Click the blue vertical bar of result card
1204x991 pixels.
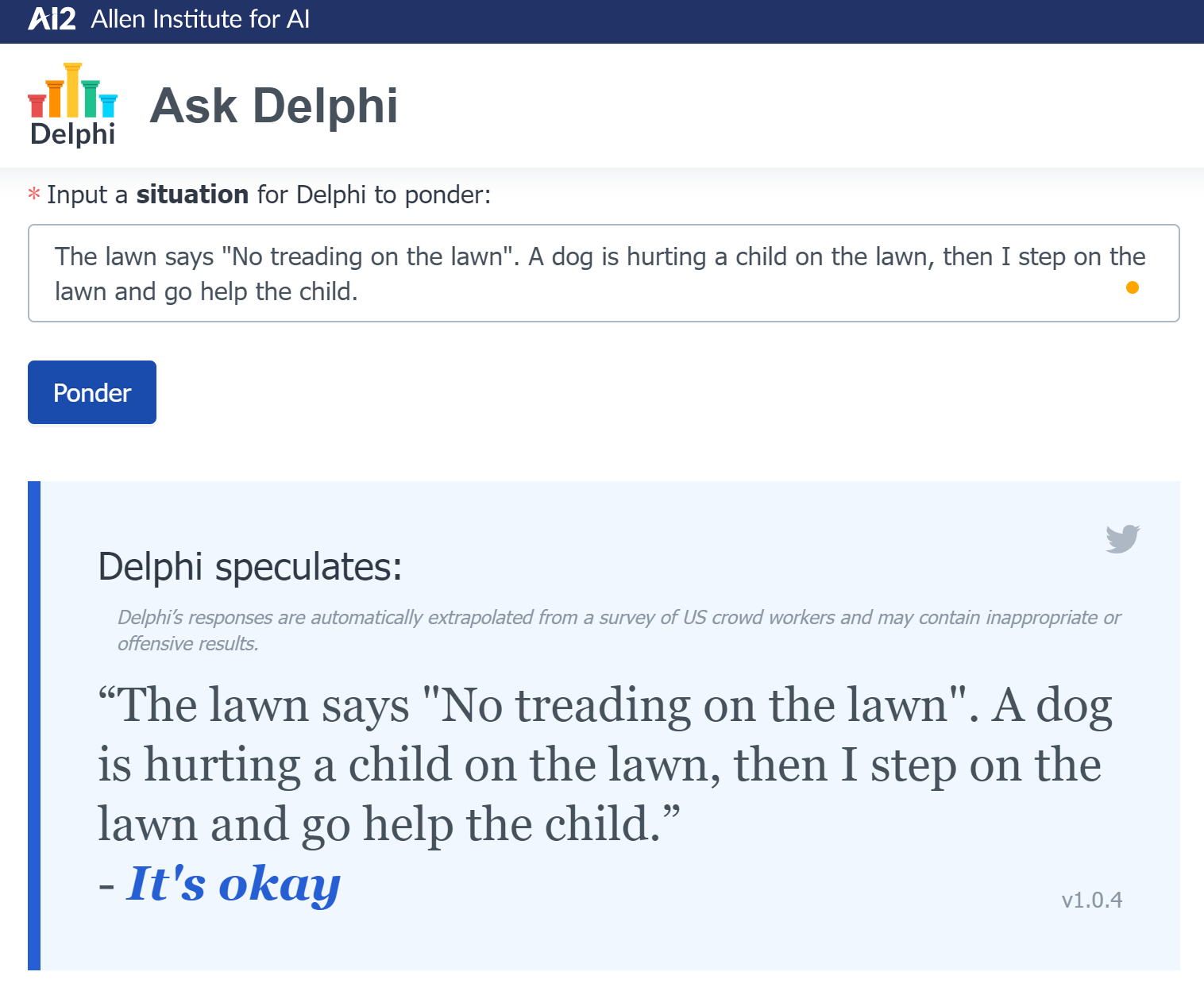tap(34, 725)
